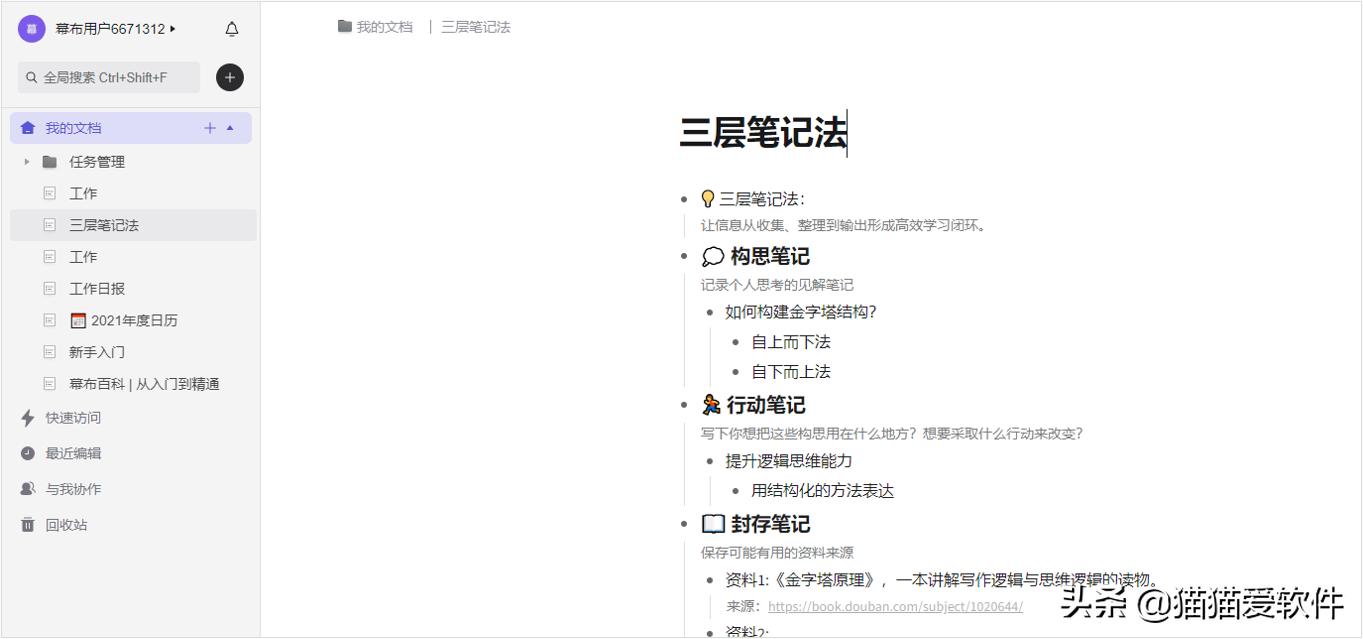Open the 回收站 trash icon
This screenshot has height=639, width=1363.
[27, 524]
